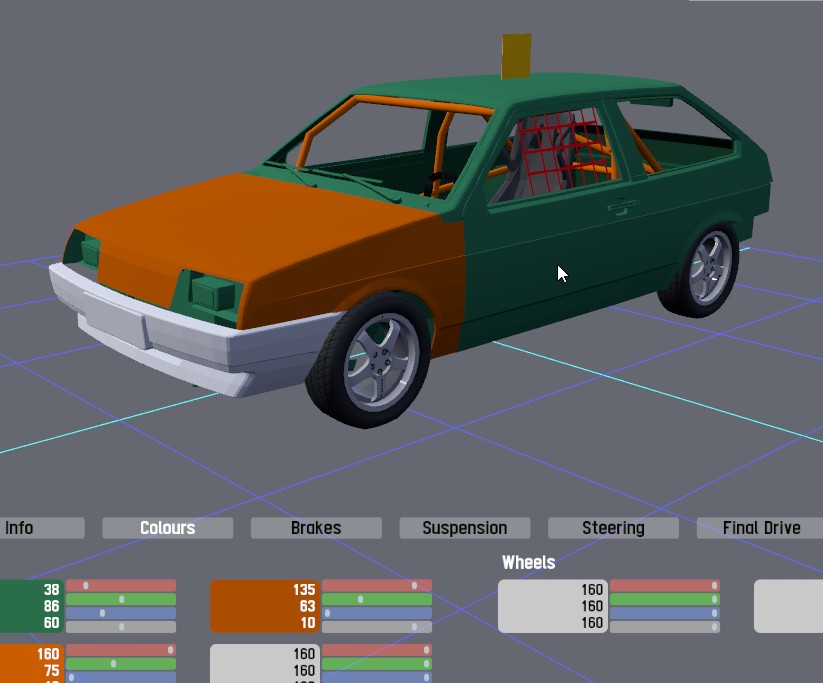823x683 pixels.
Task: Click the Wheels section label
Action: click(x=529, y=562)
